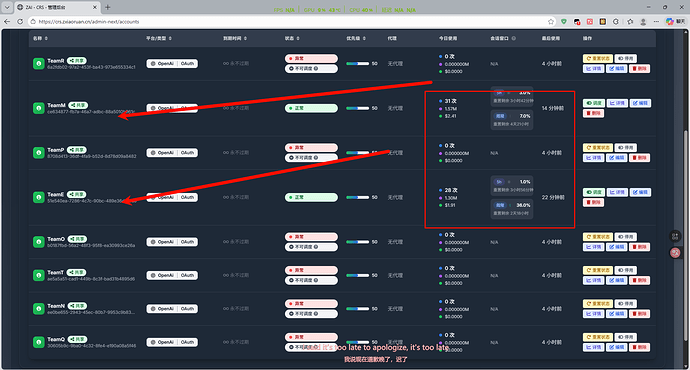Click the shared badge next to TeamO
This screenshot has height=370, width=690.
(77, 239)
